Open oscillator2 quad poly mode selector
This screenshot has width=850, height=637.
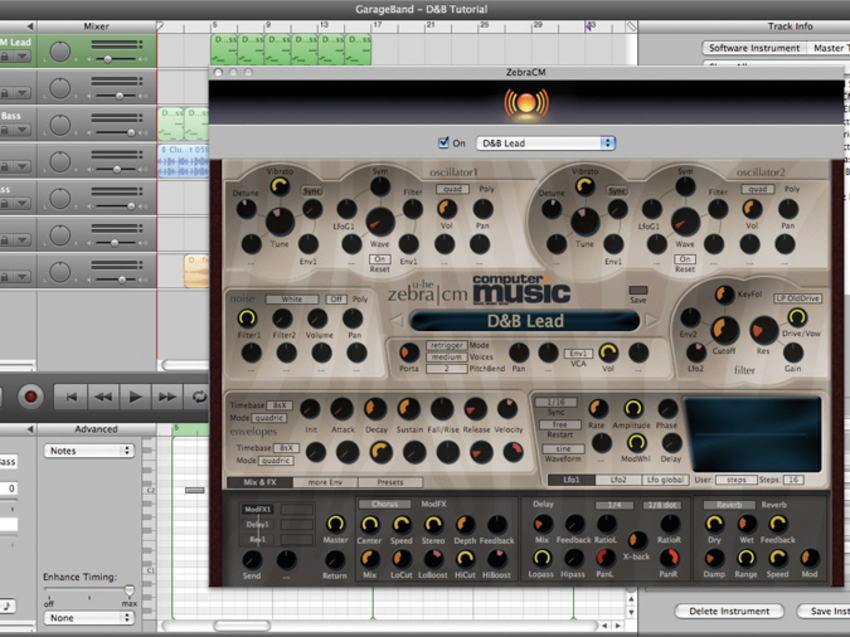(x=758, y=189)
